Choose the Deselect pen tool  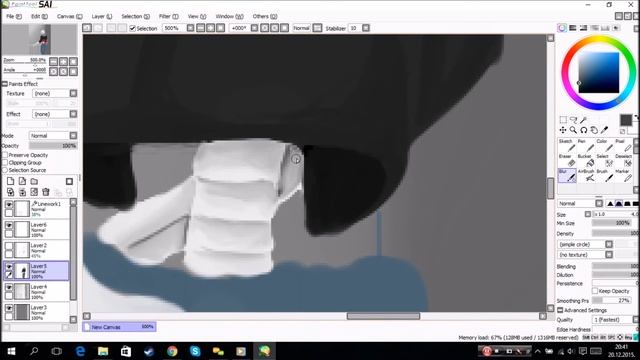623,161
